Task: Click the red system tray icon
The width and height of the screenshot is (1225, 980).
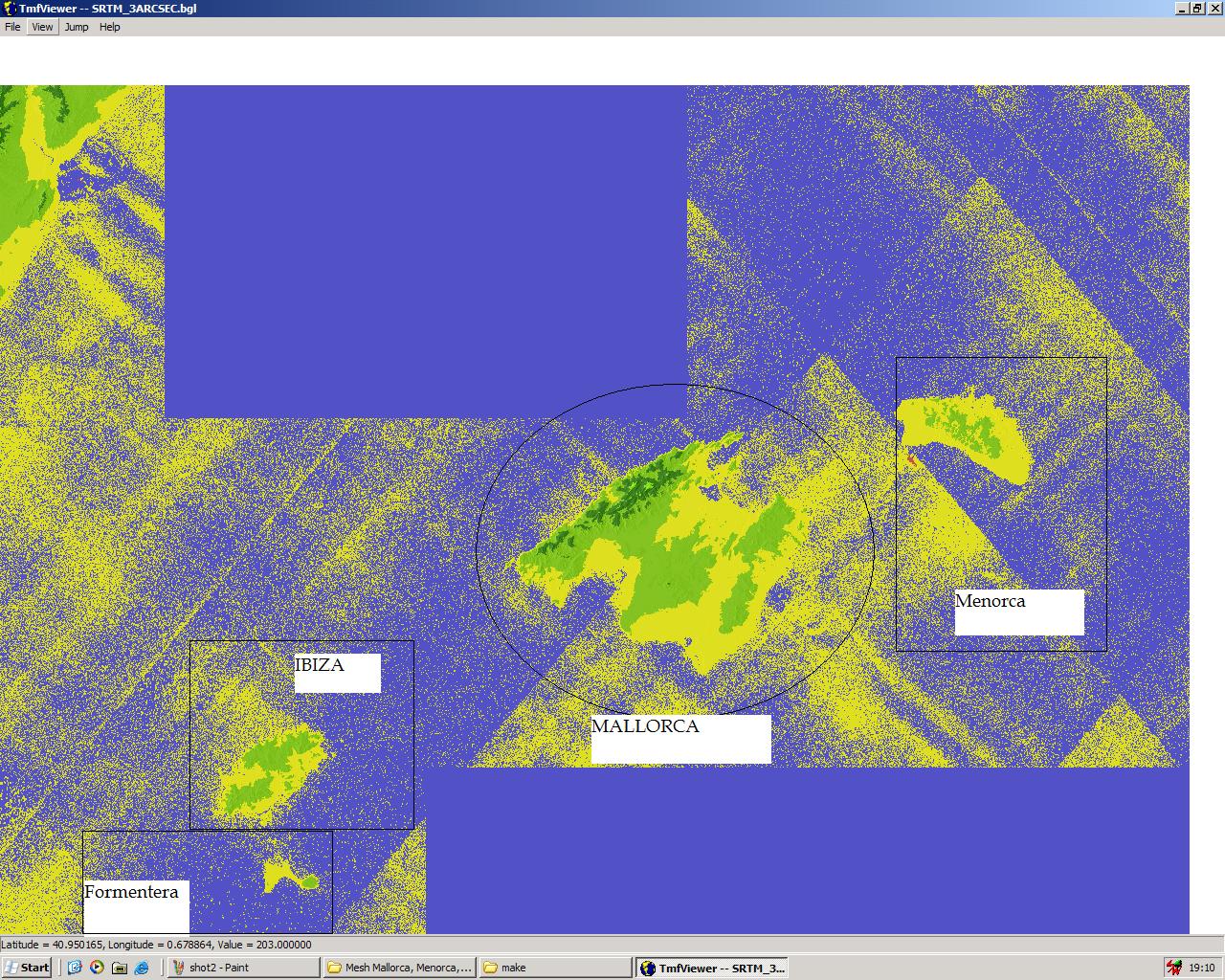Action: coord(1173,968)
